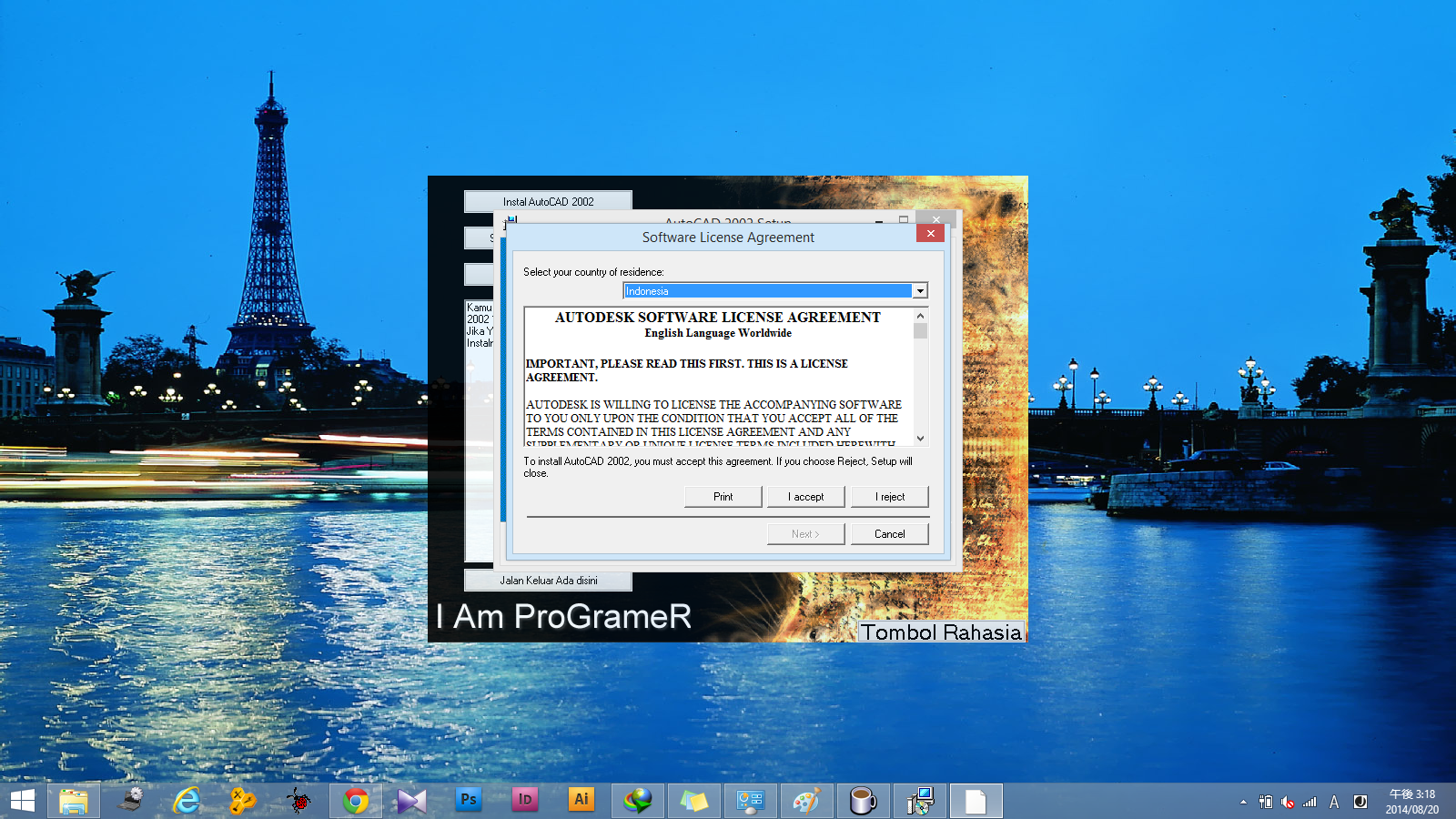Switch to the AutoCAD setup installer taskbar icon
The height and width of the screenshot is (819, 1456).
920,801
